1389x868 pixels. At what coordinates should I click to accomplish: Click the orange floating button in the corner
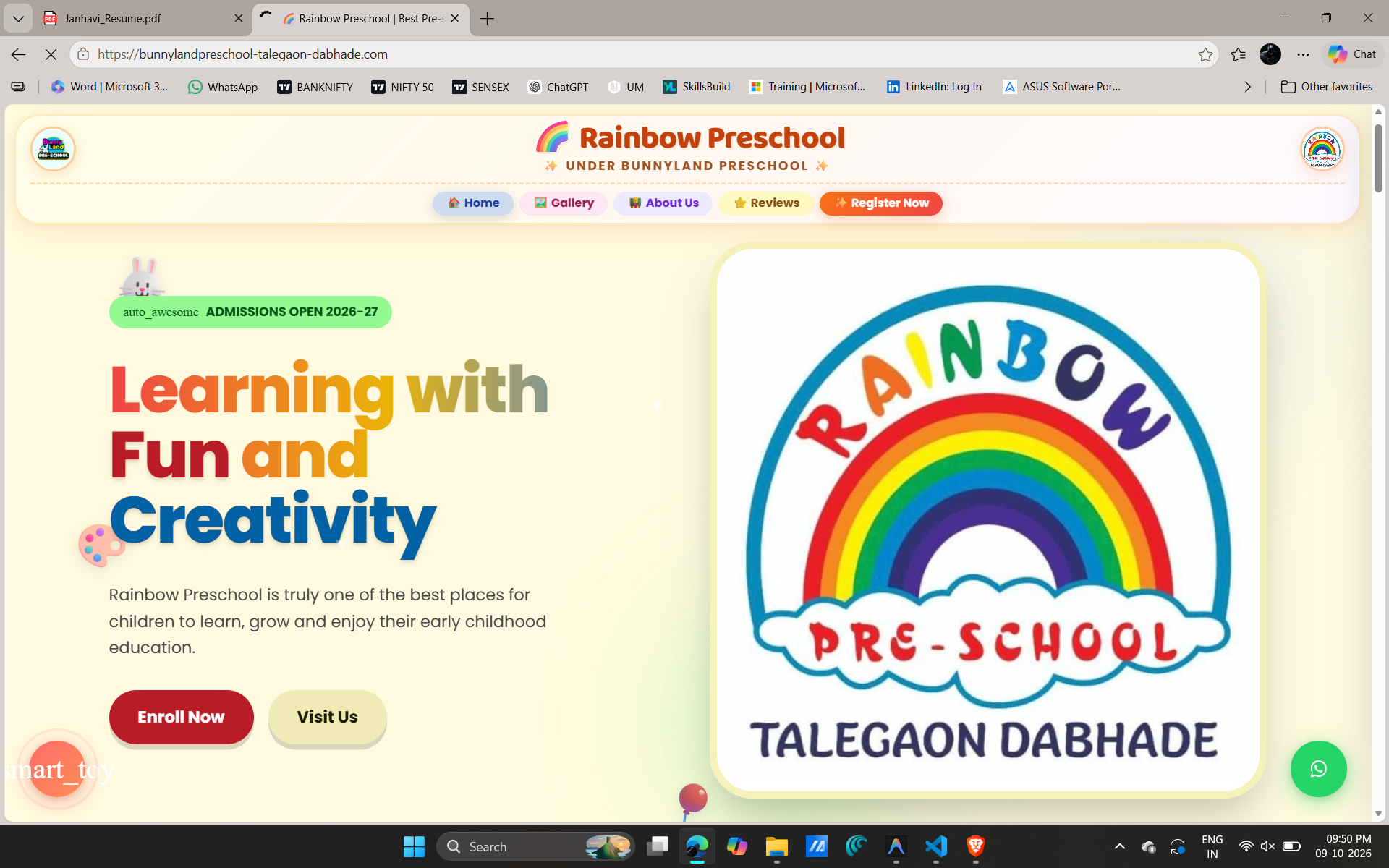[57, 768]
